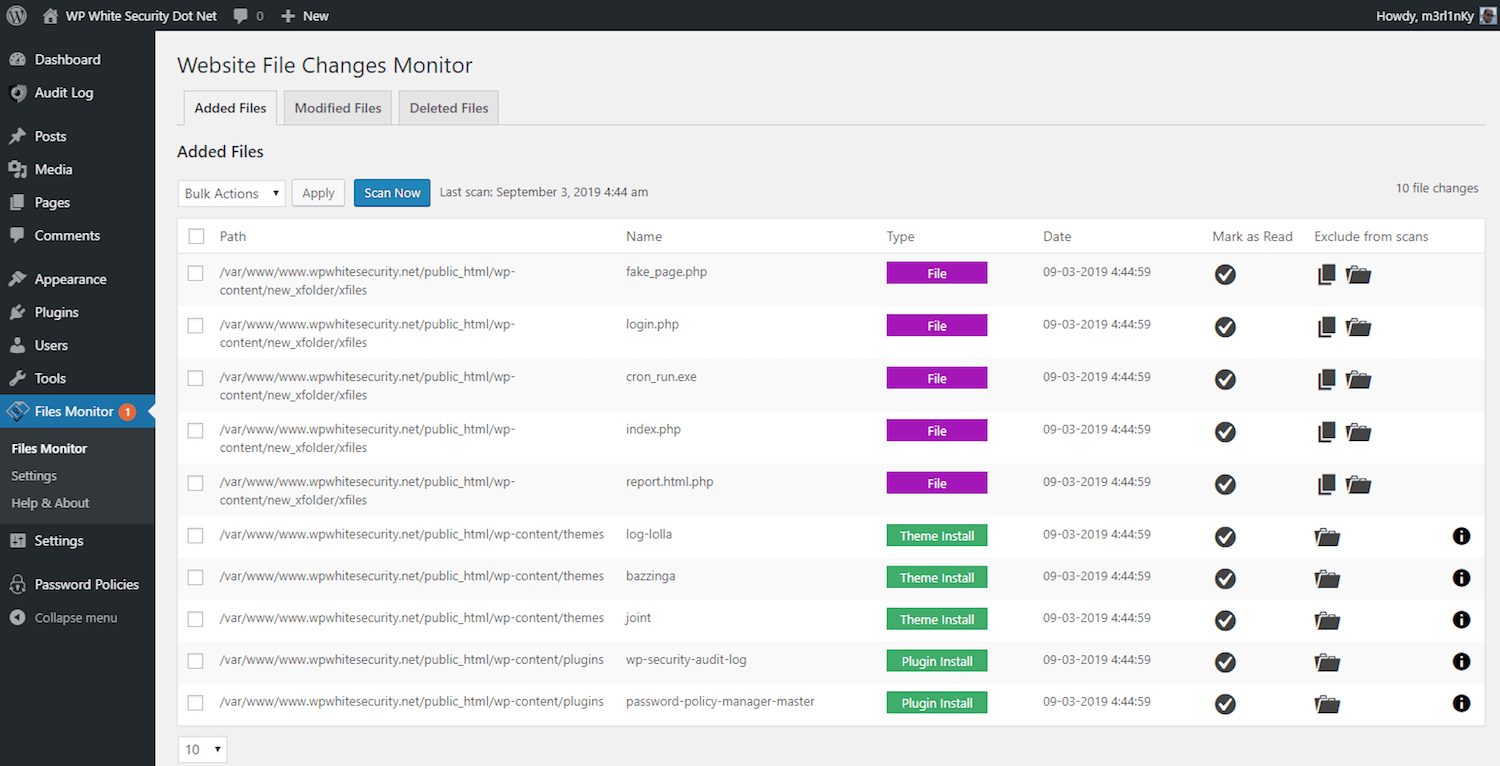Mark fake_page.php as read
This screenshot has height=766, width=1500.
point(1225,274)
